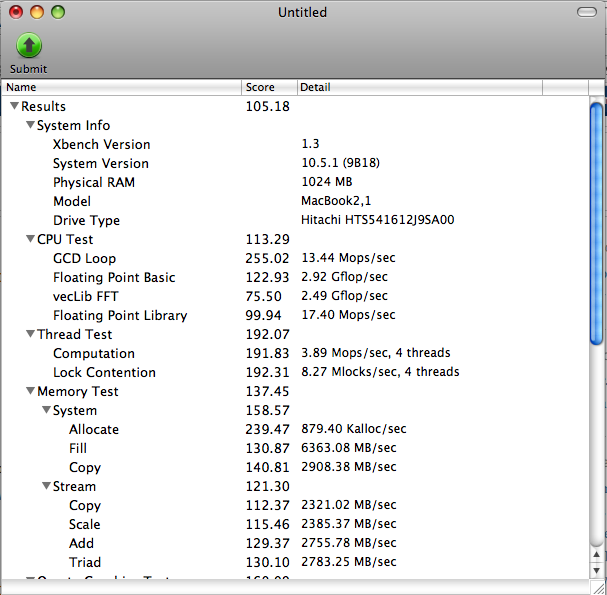The width and height of the screenshot is (607, 595).
Task: Click the vertical scrollbar thumb
Action: [x=597, y=223]
